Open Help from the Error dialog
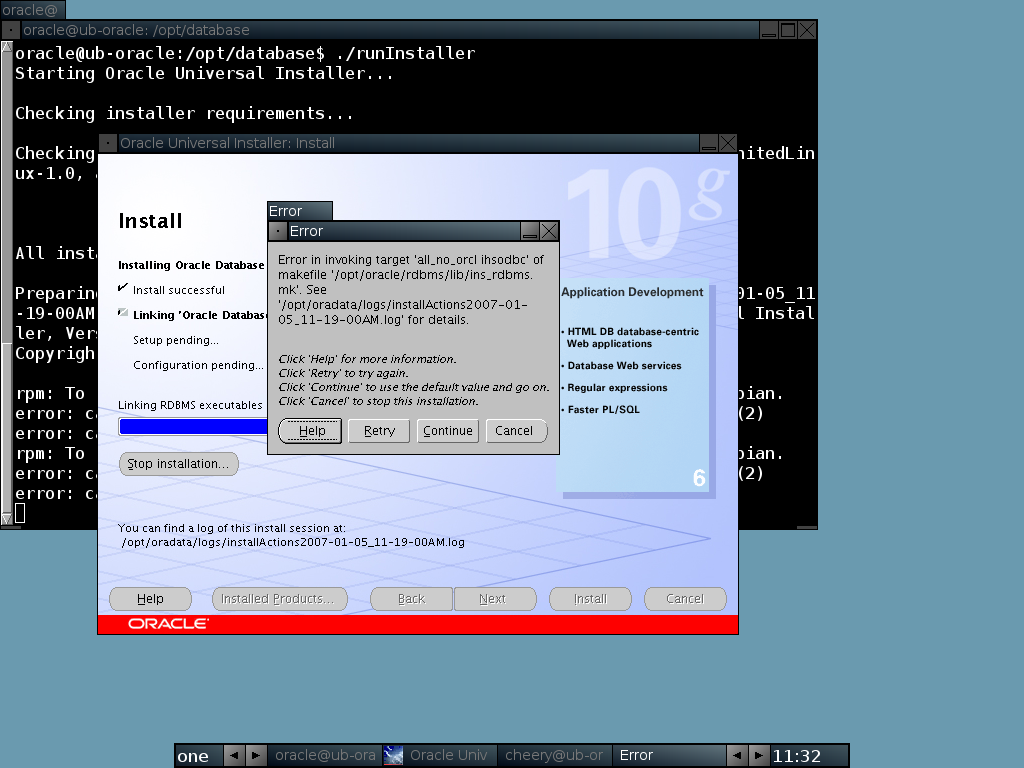 coord(310,431)
